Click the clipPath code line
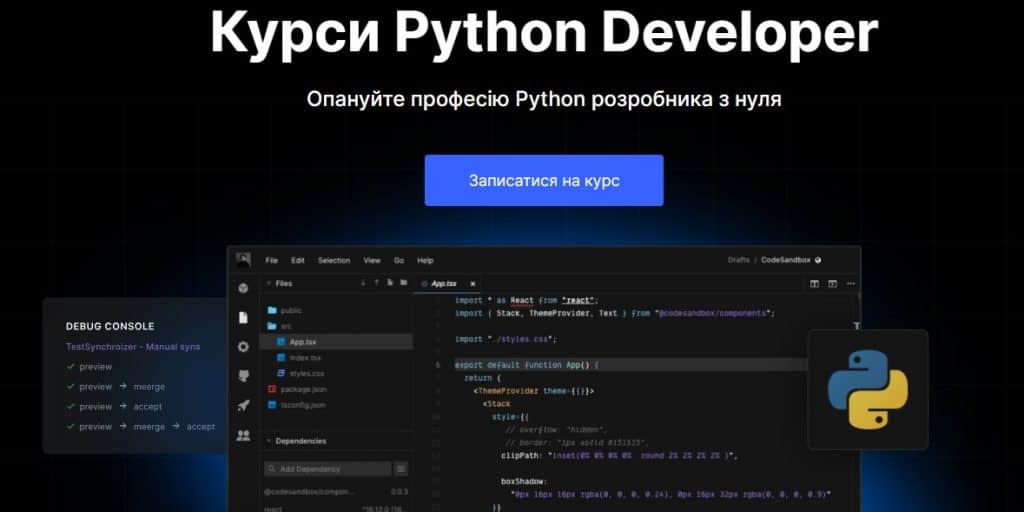This screenshot has height=512, width=1024. pos(619,456)
